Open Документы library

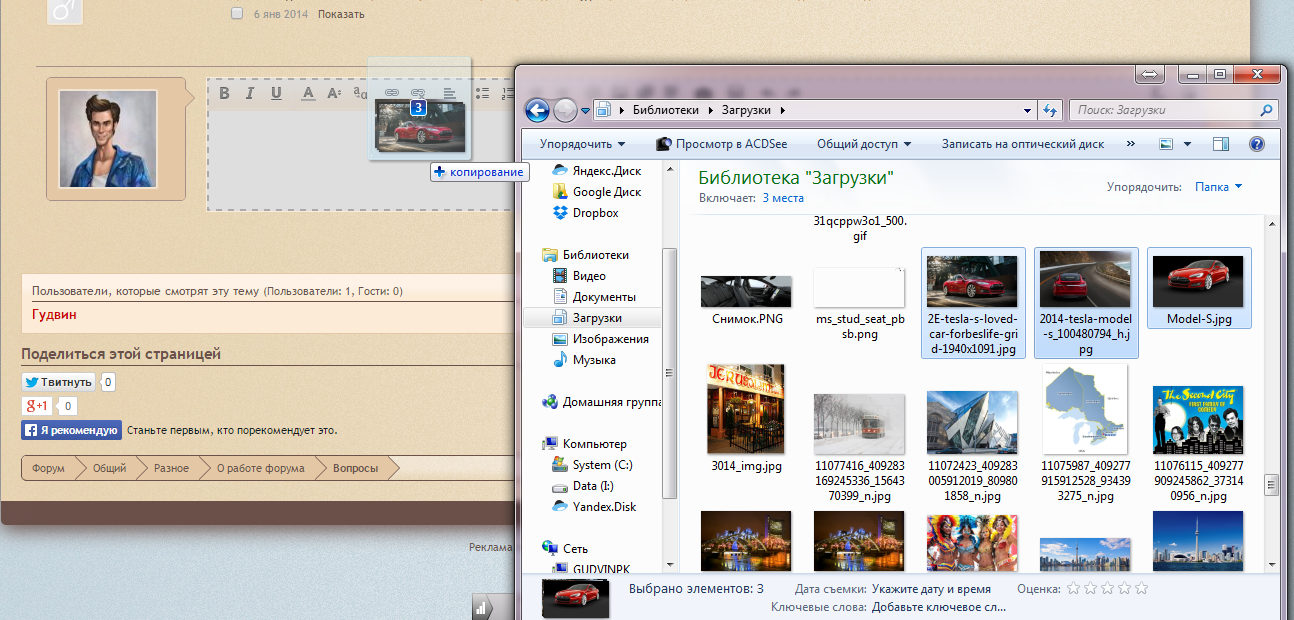[595, 297]
